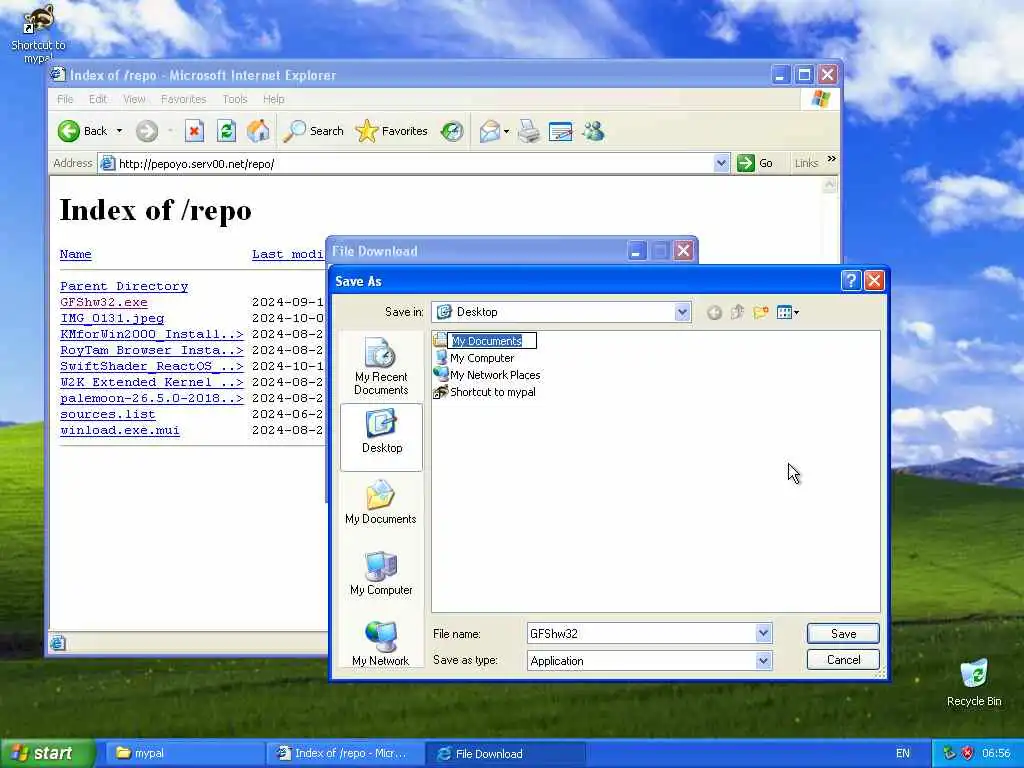This screenshot has height=768, width=1024.
Task: Switch to the mypal taskbar button
Action: 183,753
